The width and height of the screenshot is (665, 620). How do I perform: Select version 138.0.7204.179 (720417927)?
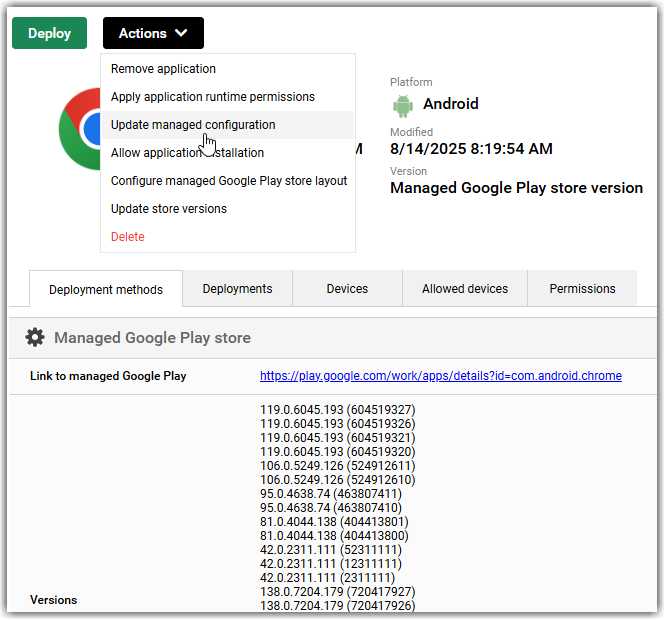coord(338,592)
